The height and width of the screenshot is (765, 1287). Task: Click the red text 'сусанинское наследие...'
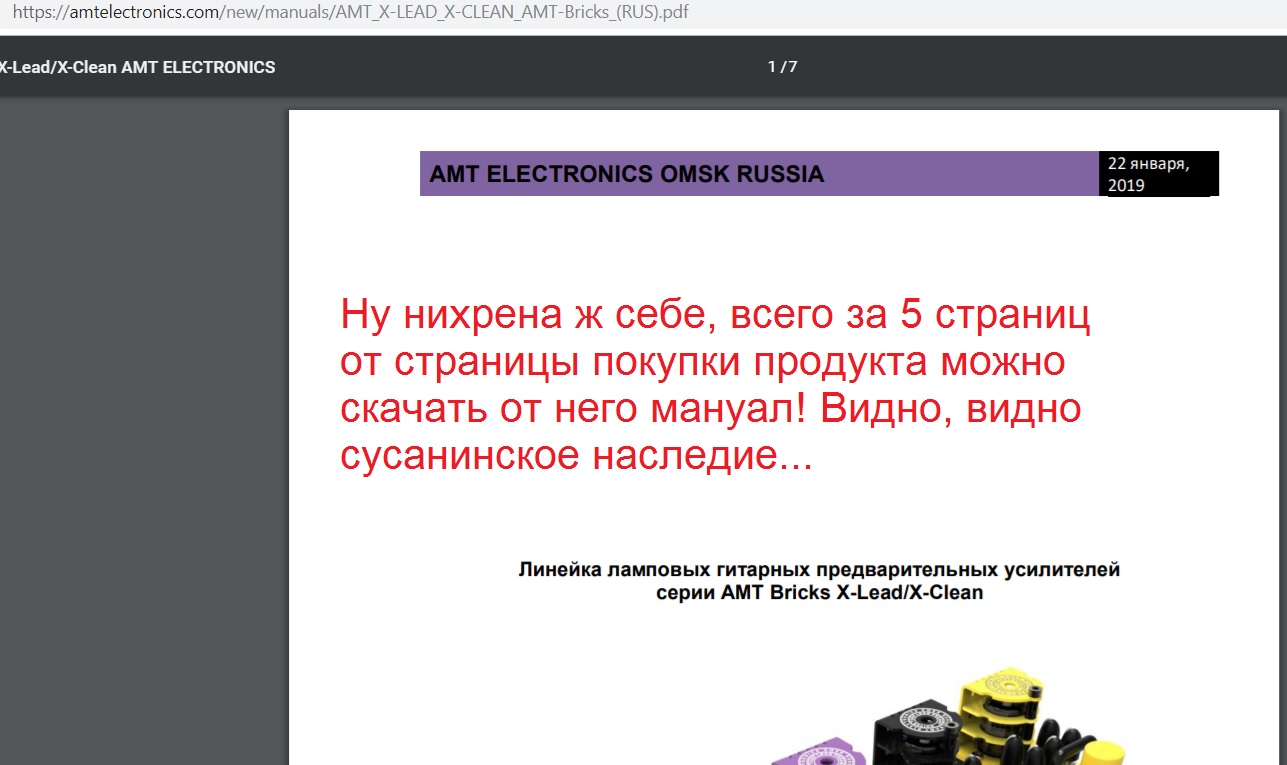(576, 456)
